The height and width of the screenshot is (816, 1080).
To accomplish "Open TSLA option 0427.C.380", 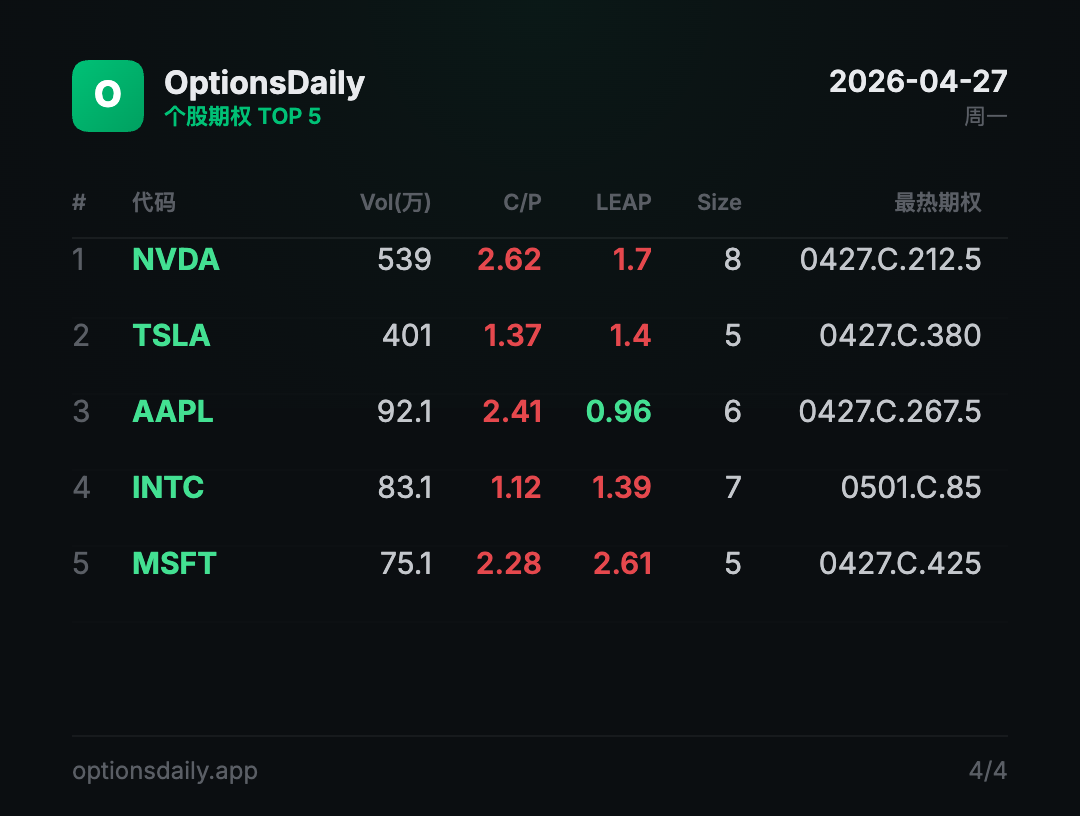I will point(900,336).
